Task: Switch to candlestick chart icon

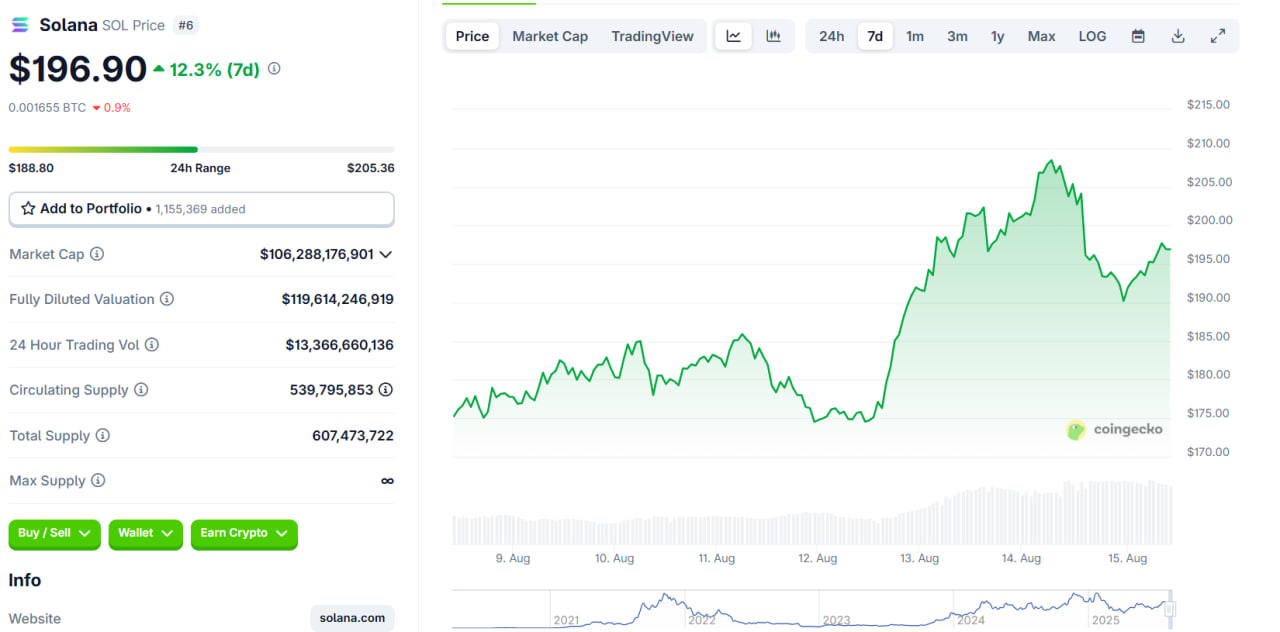Action: pos(773,36)
